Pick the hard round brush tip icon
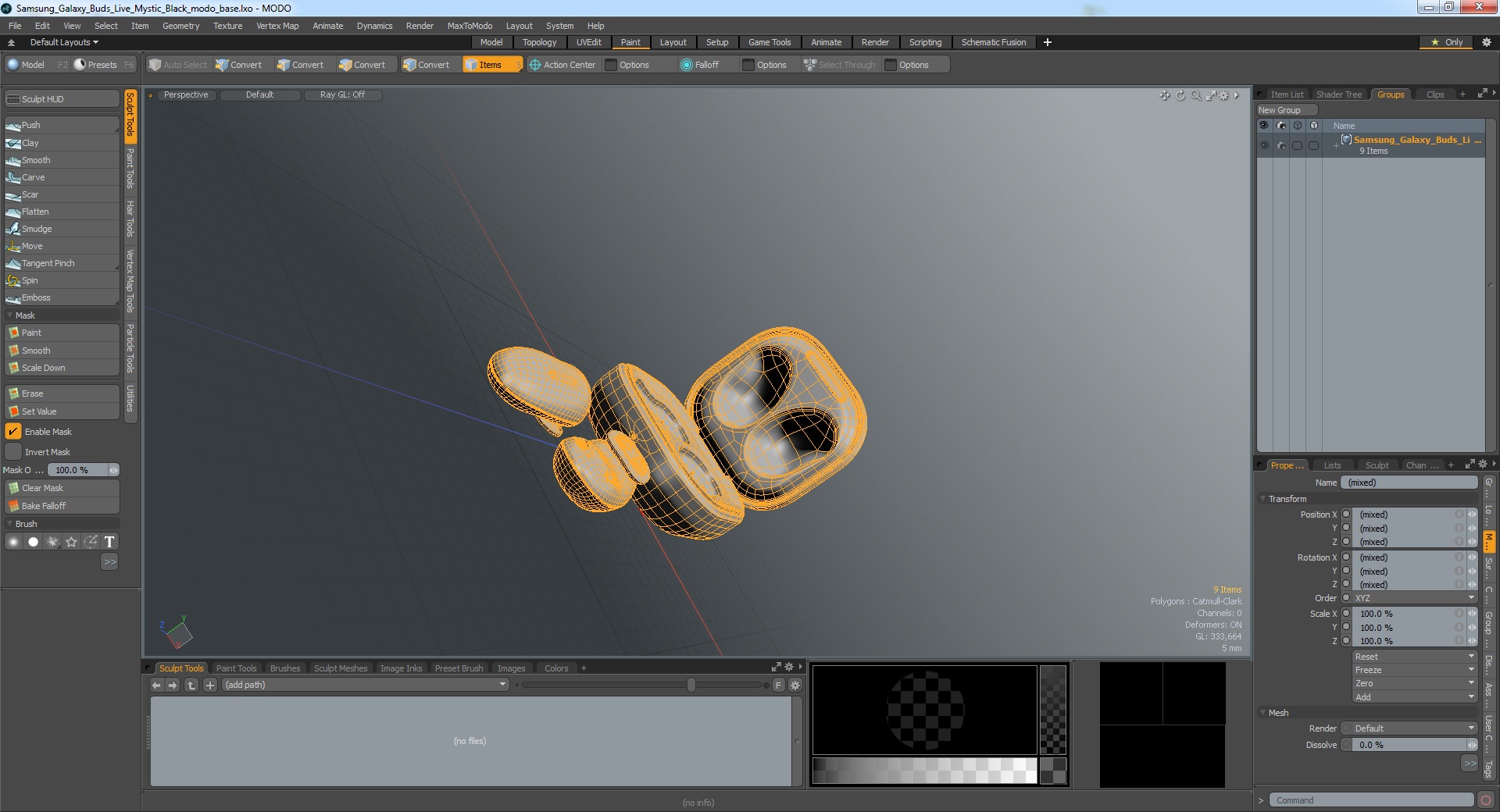 tap(33, 542)
